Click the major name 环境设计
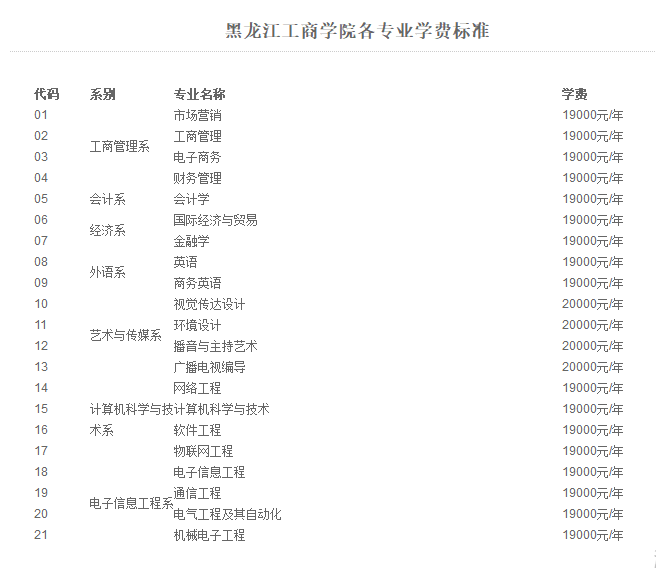The width and height of the screenshot is (656, 572). 197,325
